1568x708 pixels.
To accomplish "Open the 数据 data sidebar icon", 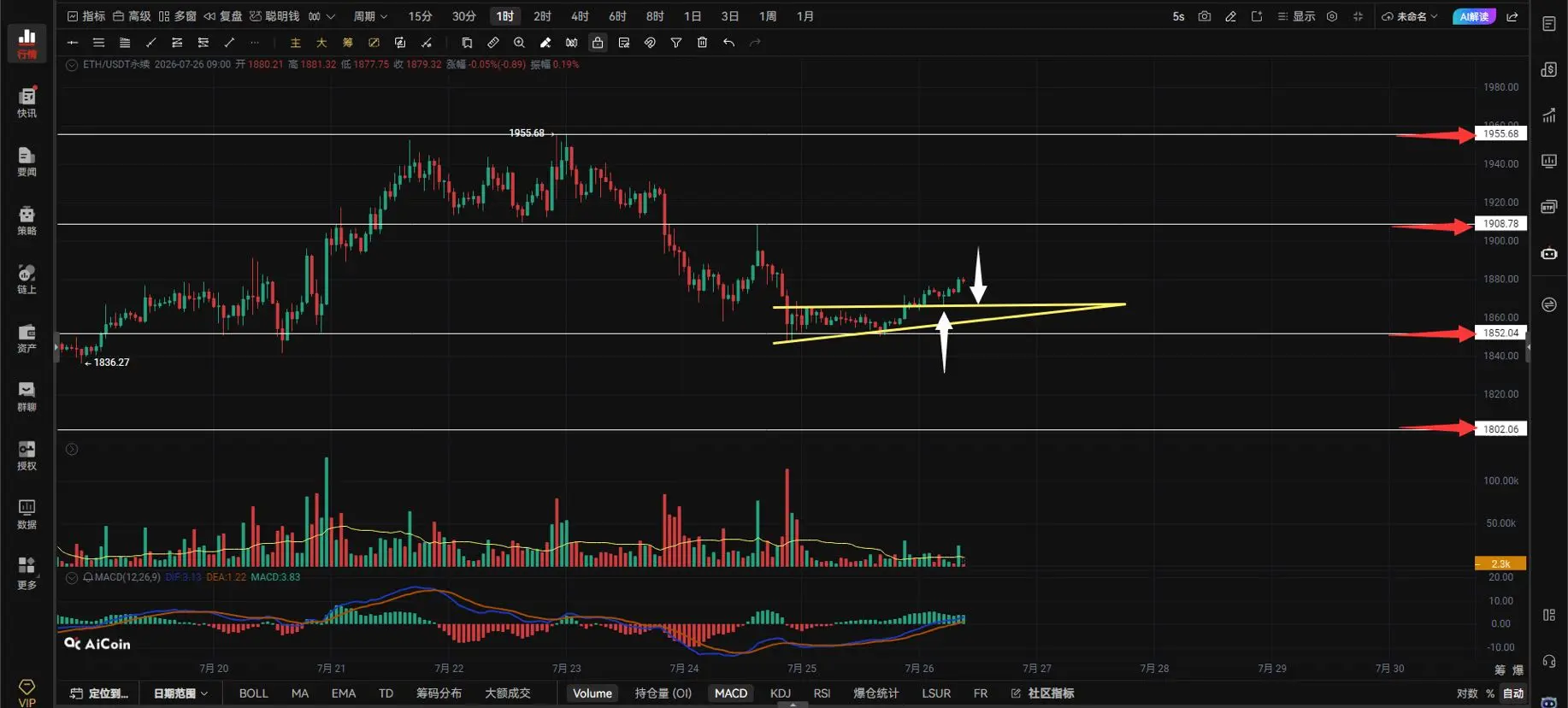I will [x=27, y=515].
